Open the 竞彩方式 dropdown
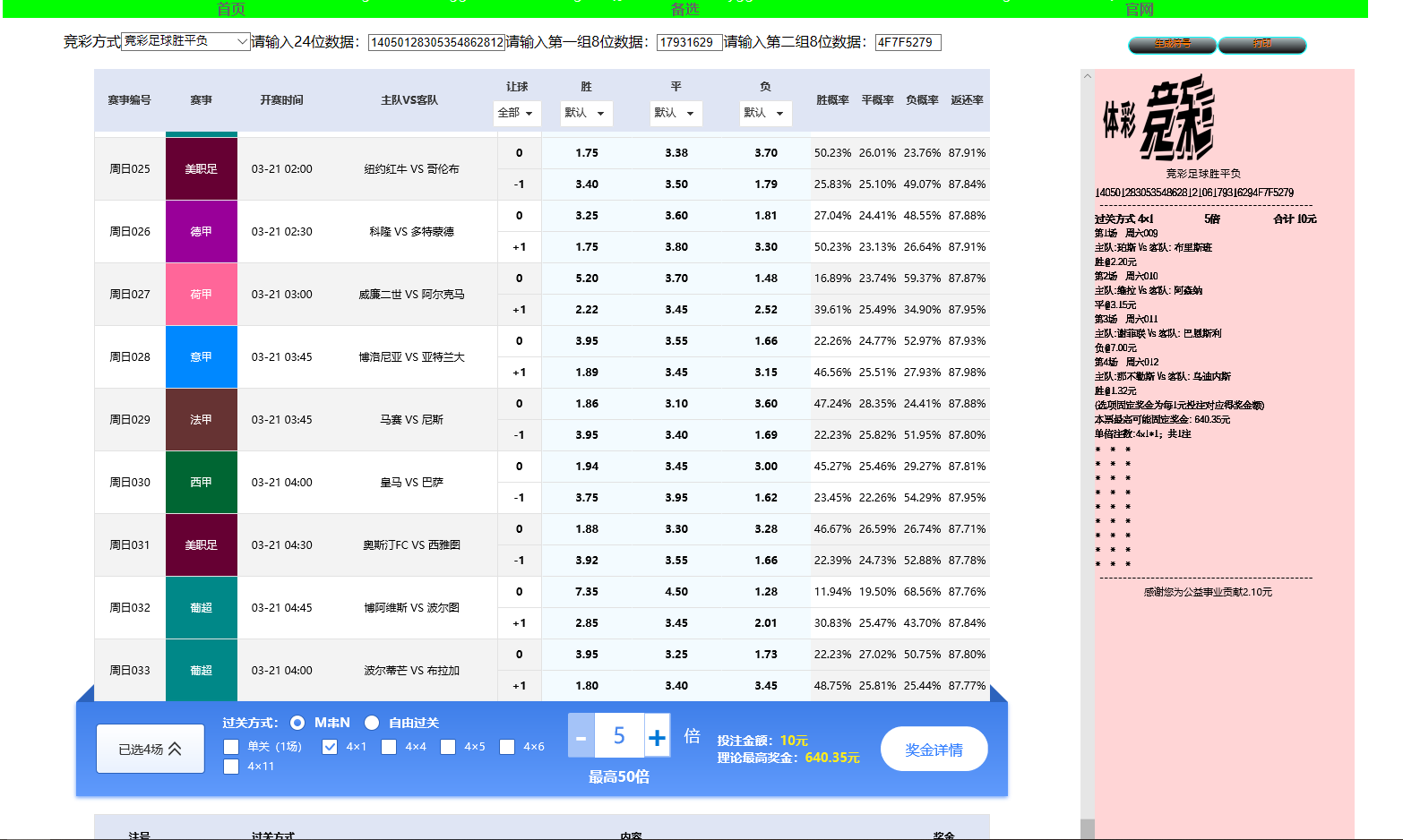Viewport: 1403px width, 840px height. 185,41
